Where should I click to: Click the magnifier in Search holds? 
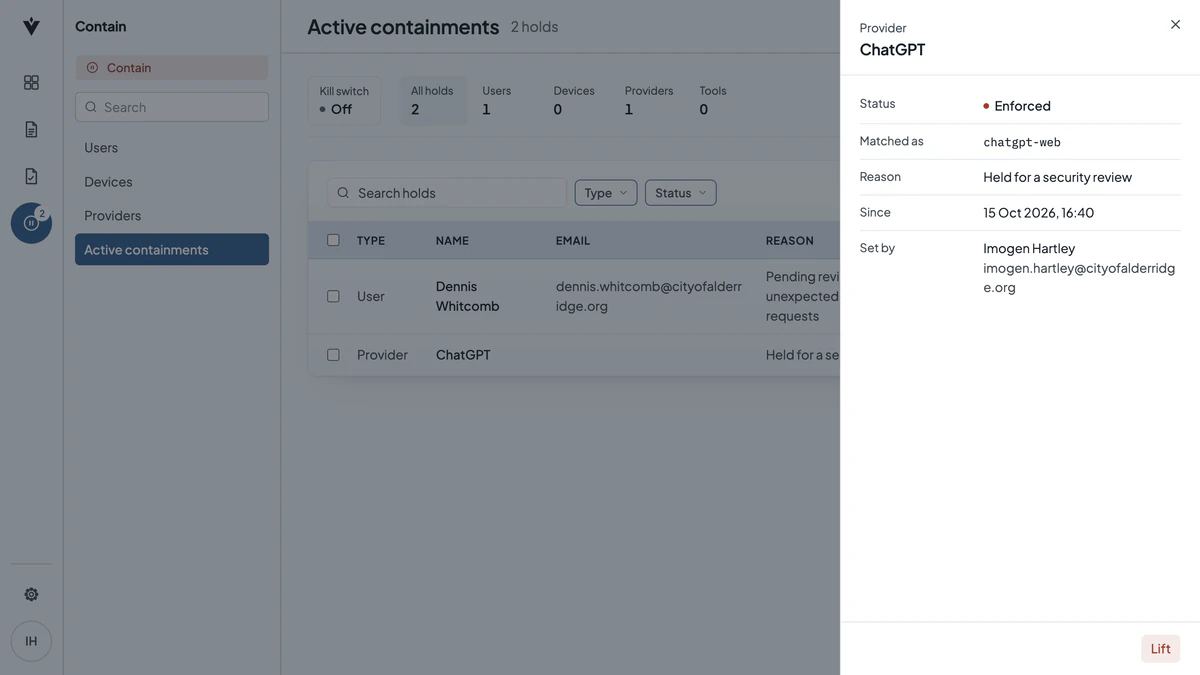click(x=343, y=193)
